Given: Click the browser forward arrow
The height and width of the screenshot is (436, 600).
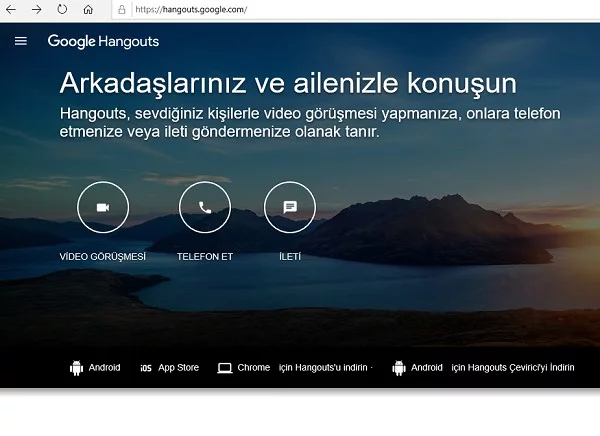Looking at the screenshot, I should pyautogui.click(x=37, y=10).
